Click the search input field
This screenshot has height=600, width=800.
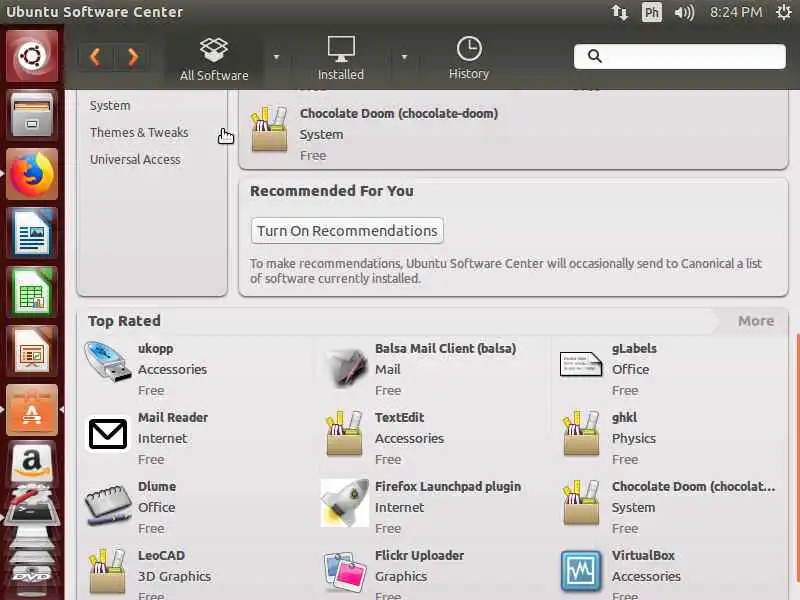pyautogui.click(x=680, y=56)
